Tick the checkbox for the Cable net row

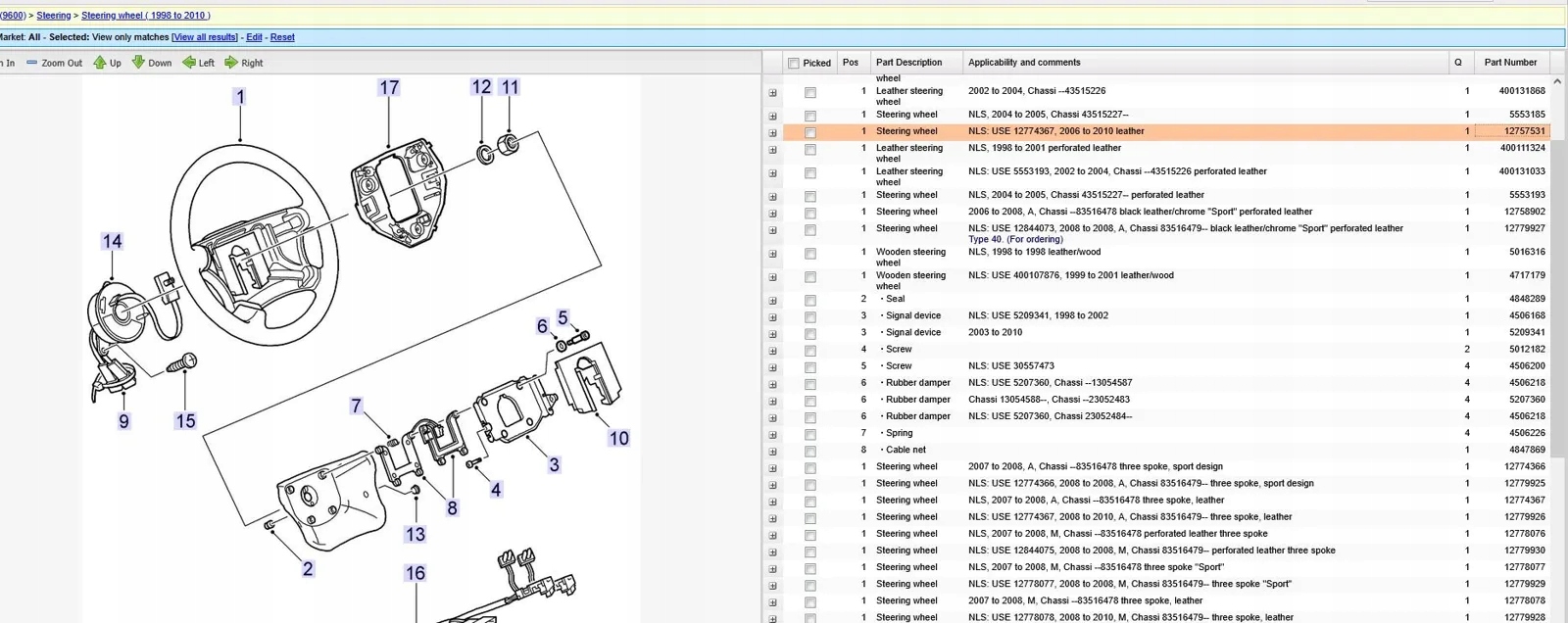pyautogui.click(x=810, y=452)
